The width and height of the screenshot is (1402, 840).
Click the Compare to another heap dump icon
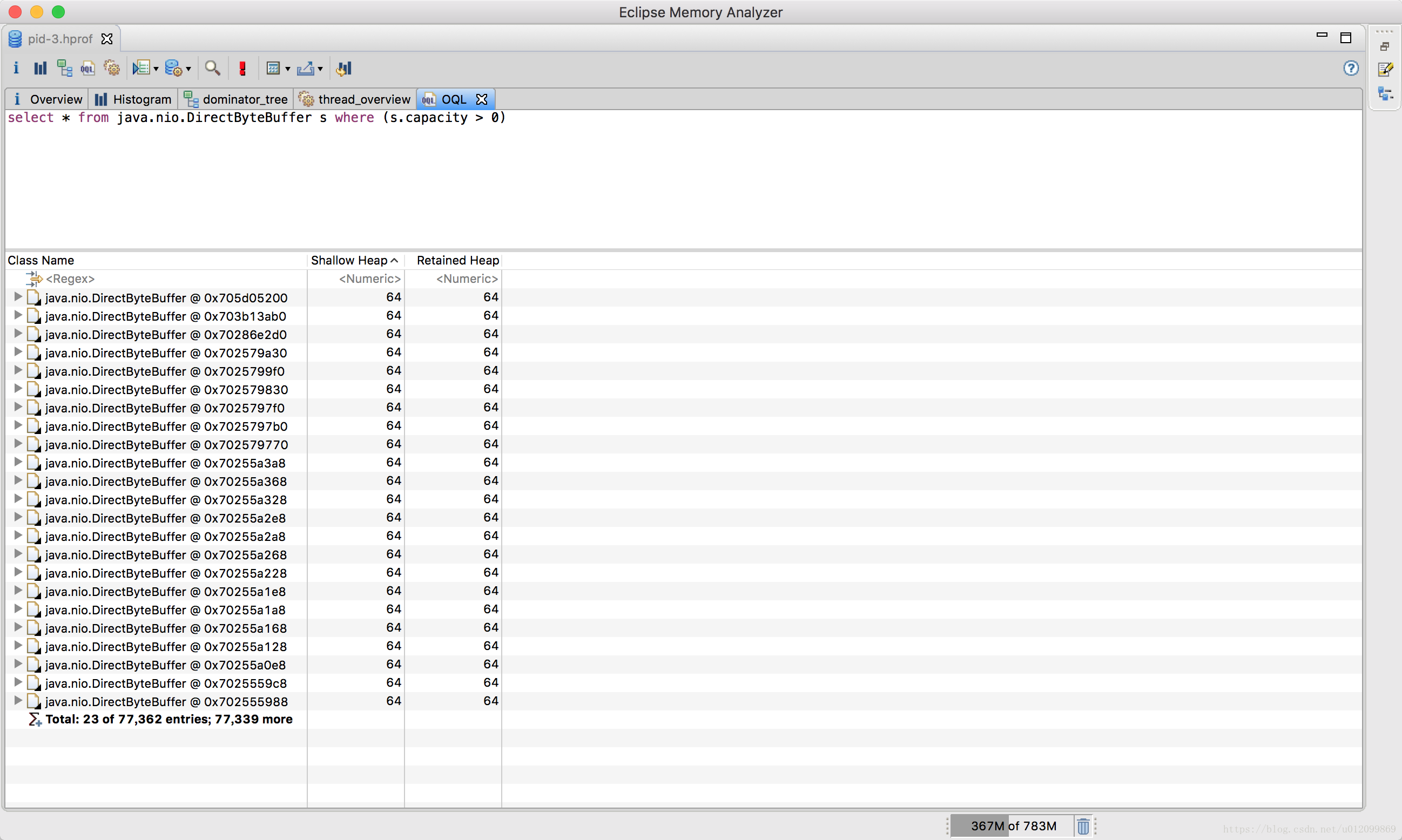point(343,69)
